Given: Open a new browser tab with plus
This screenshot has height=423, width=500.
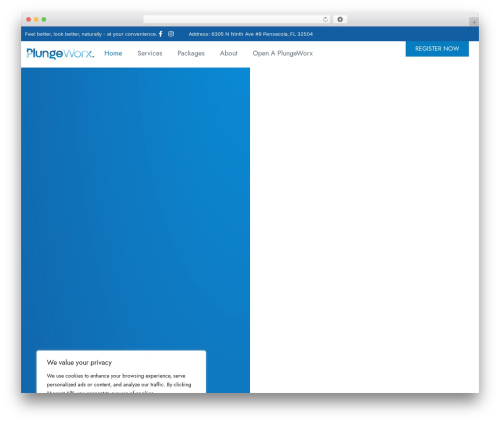Looking at the screenshot, I should [x=474, y=22].
